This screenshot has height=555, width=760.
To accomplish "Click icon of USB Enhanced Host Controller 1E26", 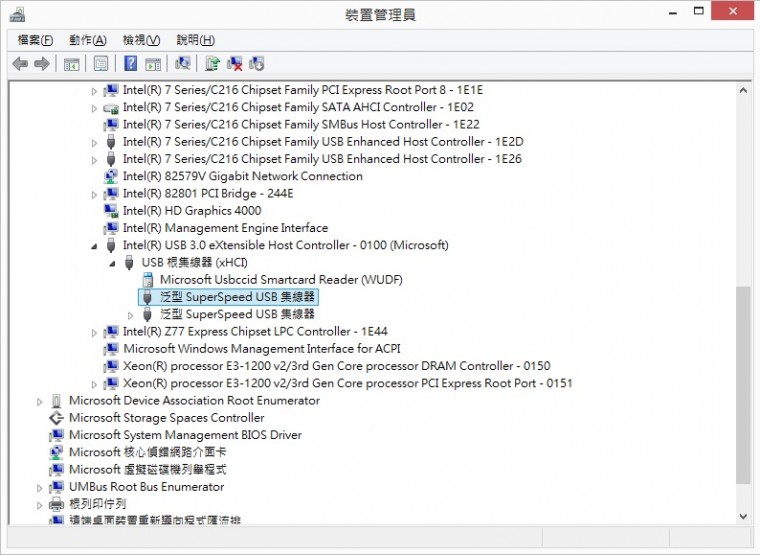I will click(x=111, y=159).
